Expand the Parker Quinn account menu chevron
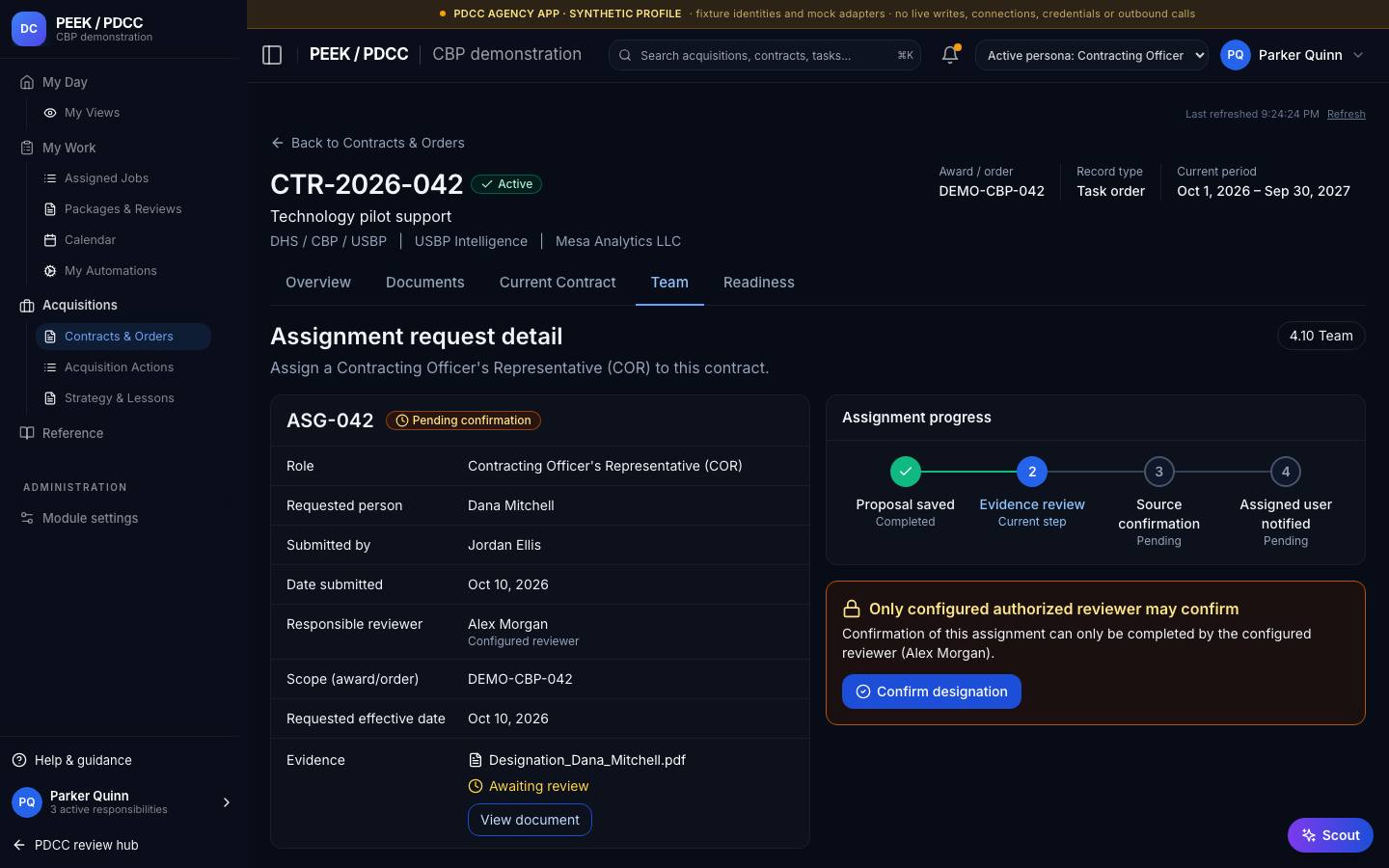1389x868 pixels. point(1358,55)
